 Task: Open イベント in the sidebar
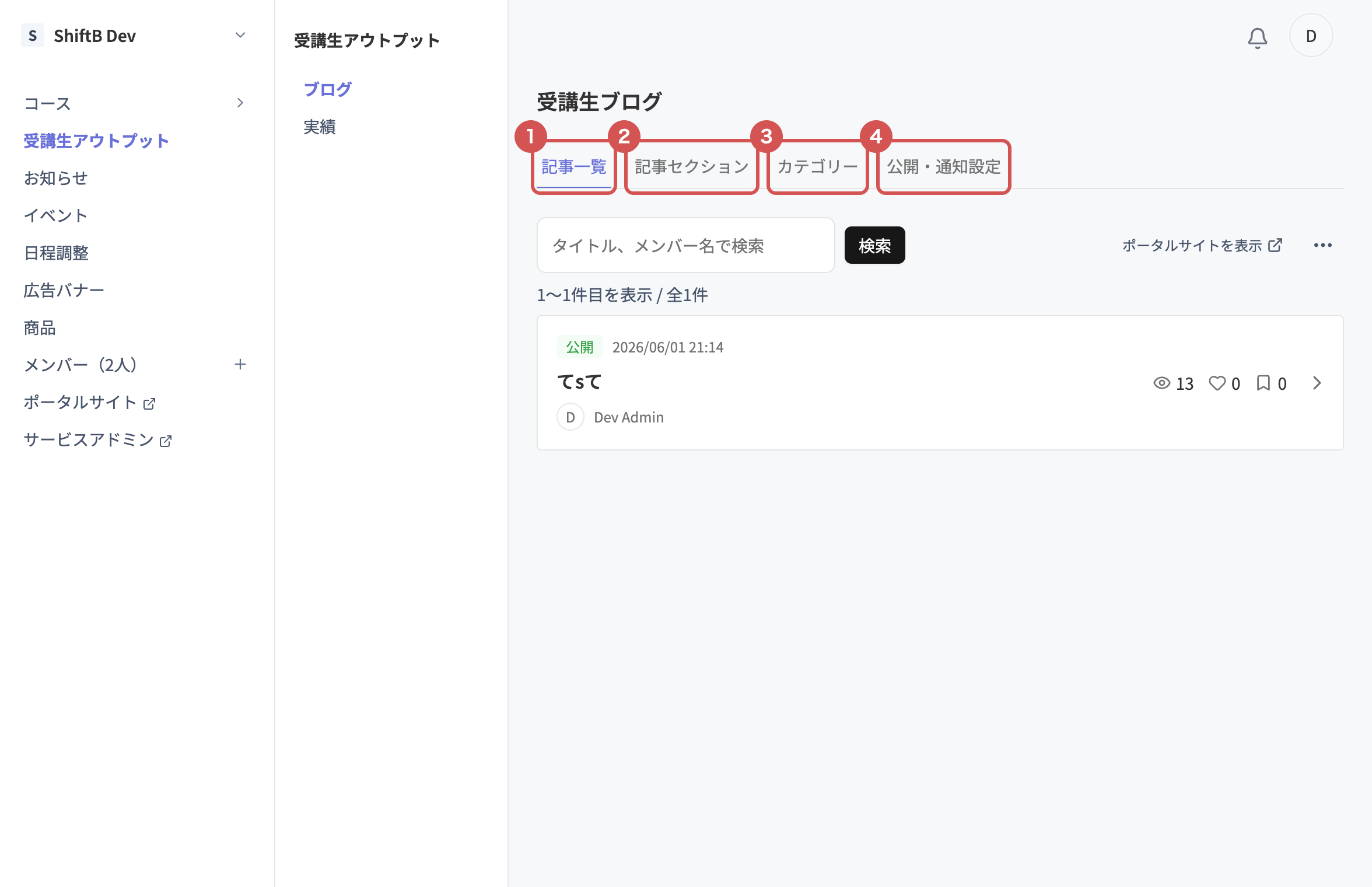[x=55, y=215]
